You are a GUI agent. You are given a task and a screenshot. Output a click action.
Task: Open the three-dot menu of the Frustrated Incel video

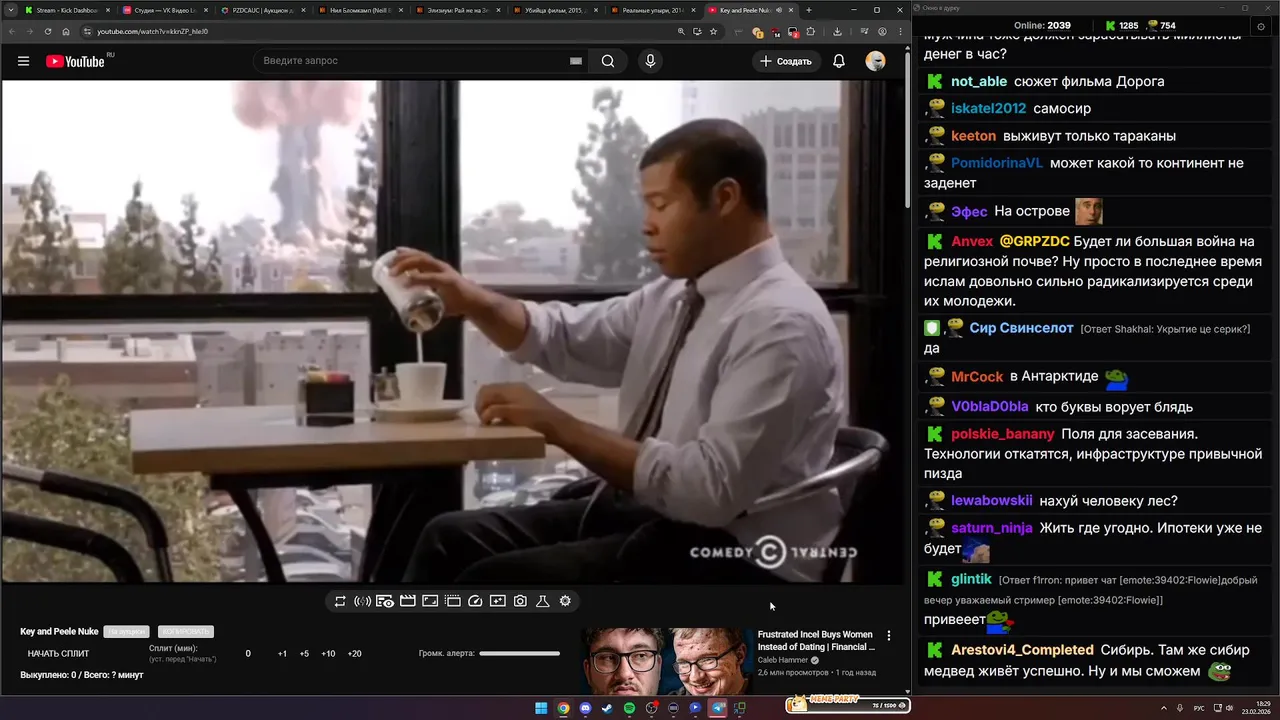click(x=889, y=635)
